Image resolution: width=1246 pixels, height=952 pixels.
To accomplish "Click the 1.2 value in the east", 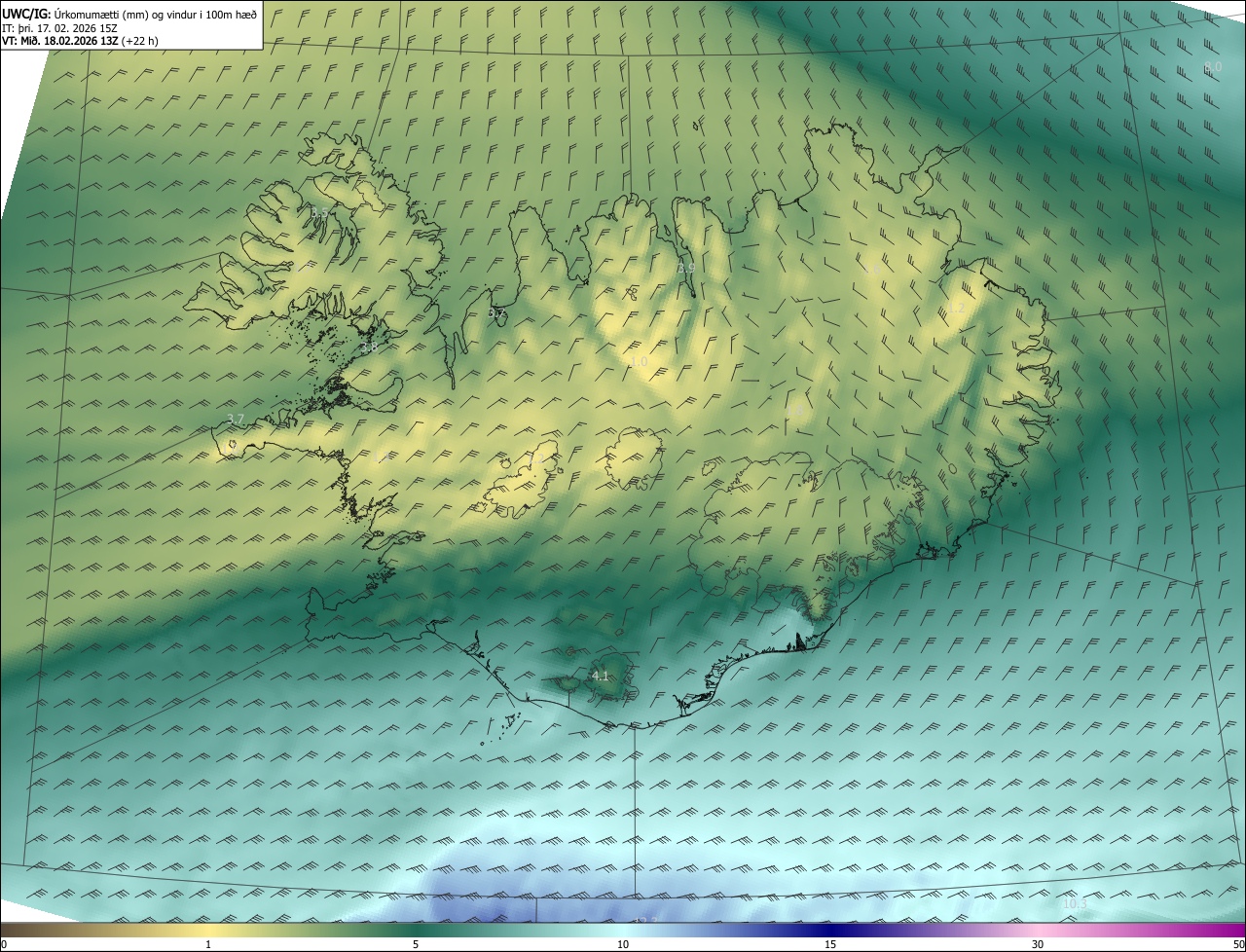I will 957,308.
